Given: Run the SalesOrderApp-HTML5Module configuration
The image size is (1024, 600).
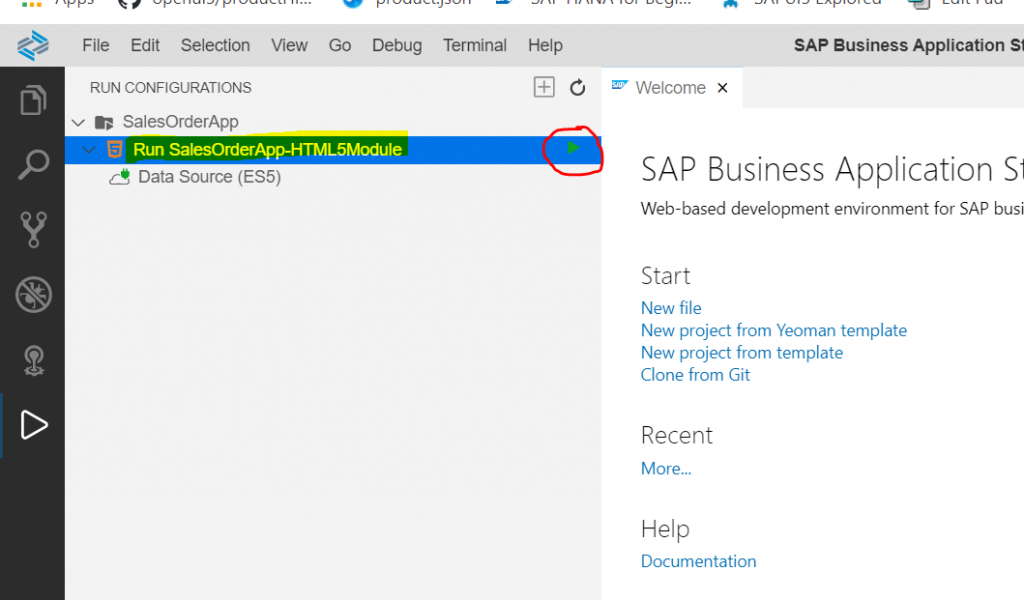Looking at the screenshot, I should pos(573,148).
